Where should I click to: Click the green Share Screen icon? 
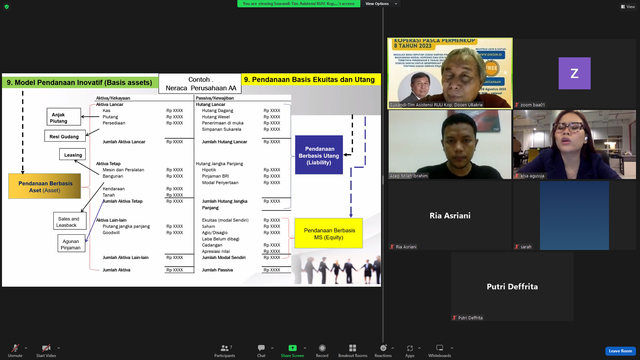[x=292, y=348]
